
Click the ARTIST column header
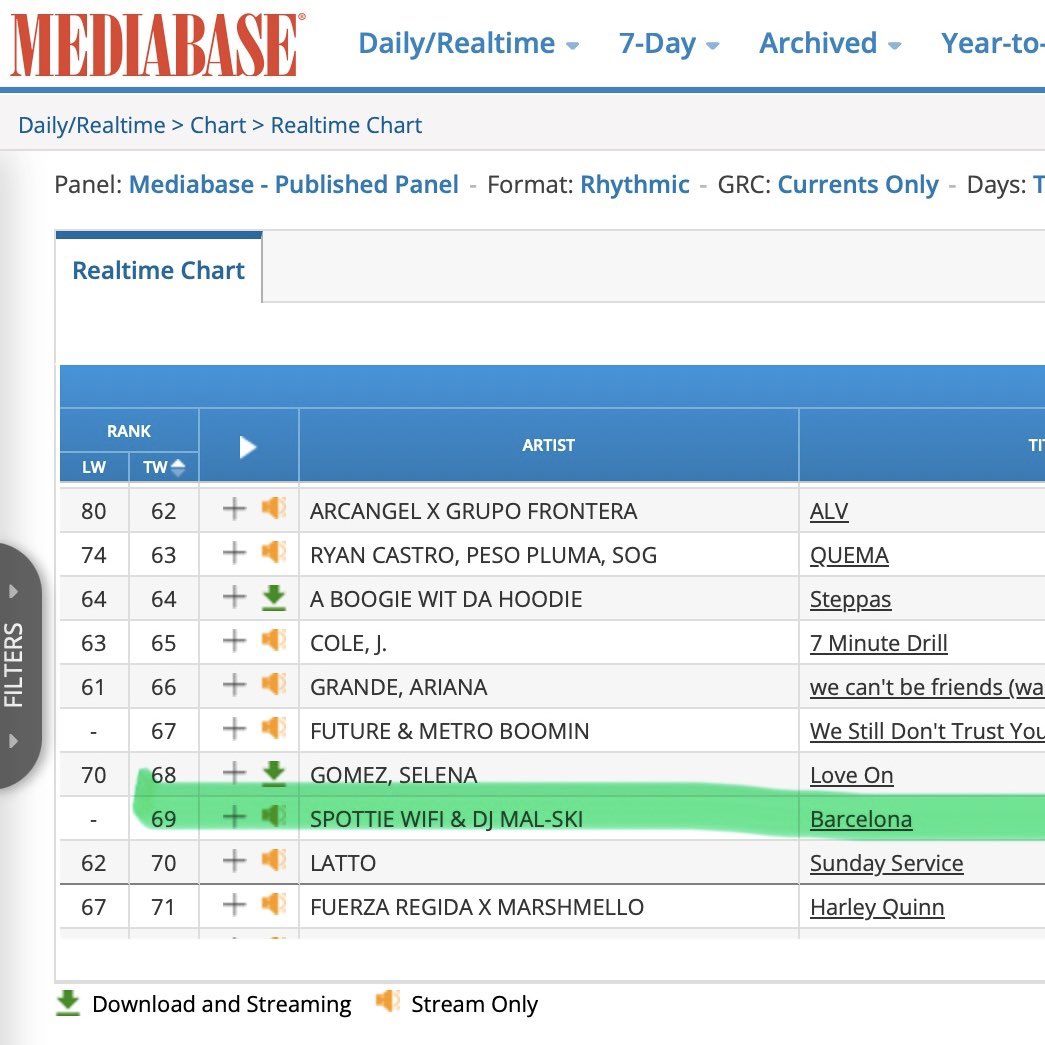[548, 445]
